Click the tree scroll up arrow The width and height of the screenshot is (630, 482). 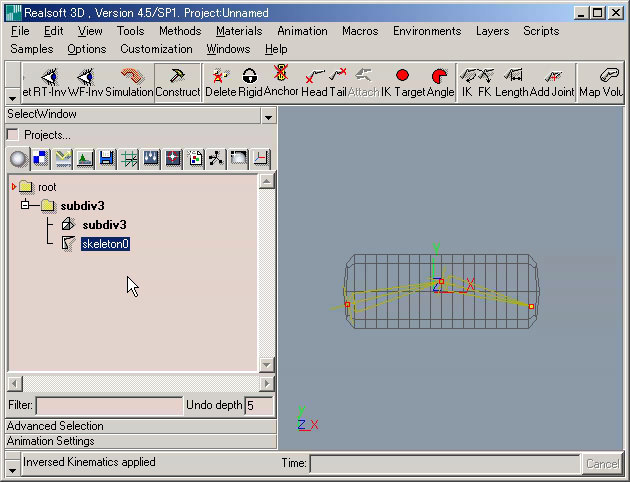pos(266,181)
